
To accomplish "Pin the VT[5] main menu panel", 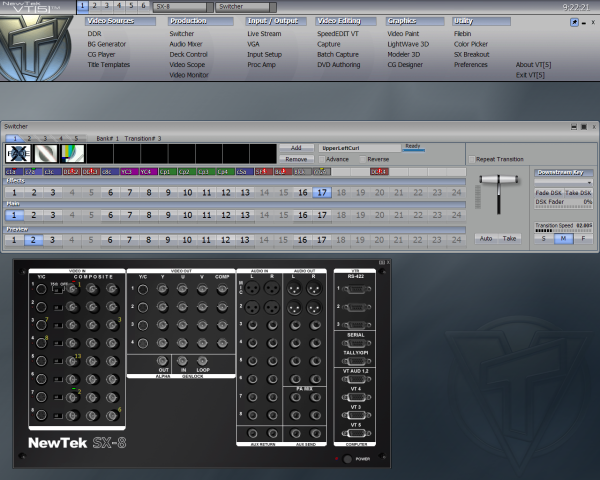I will tap(574, 22).
